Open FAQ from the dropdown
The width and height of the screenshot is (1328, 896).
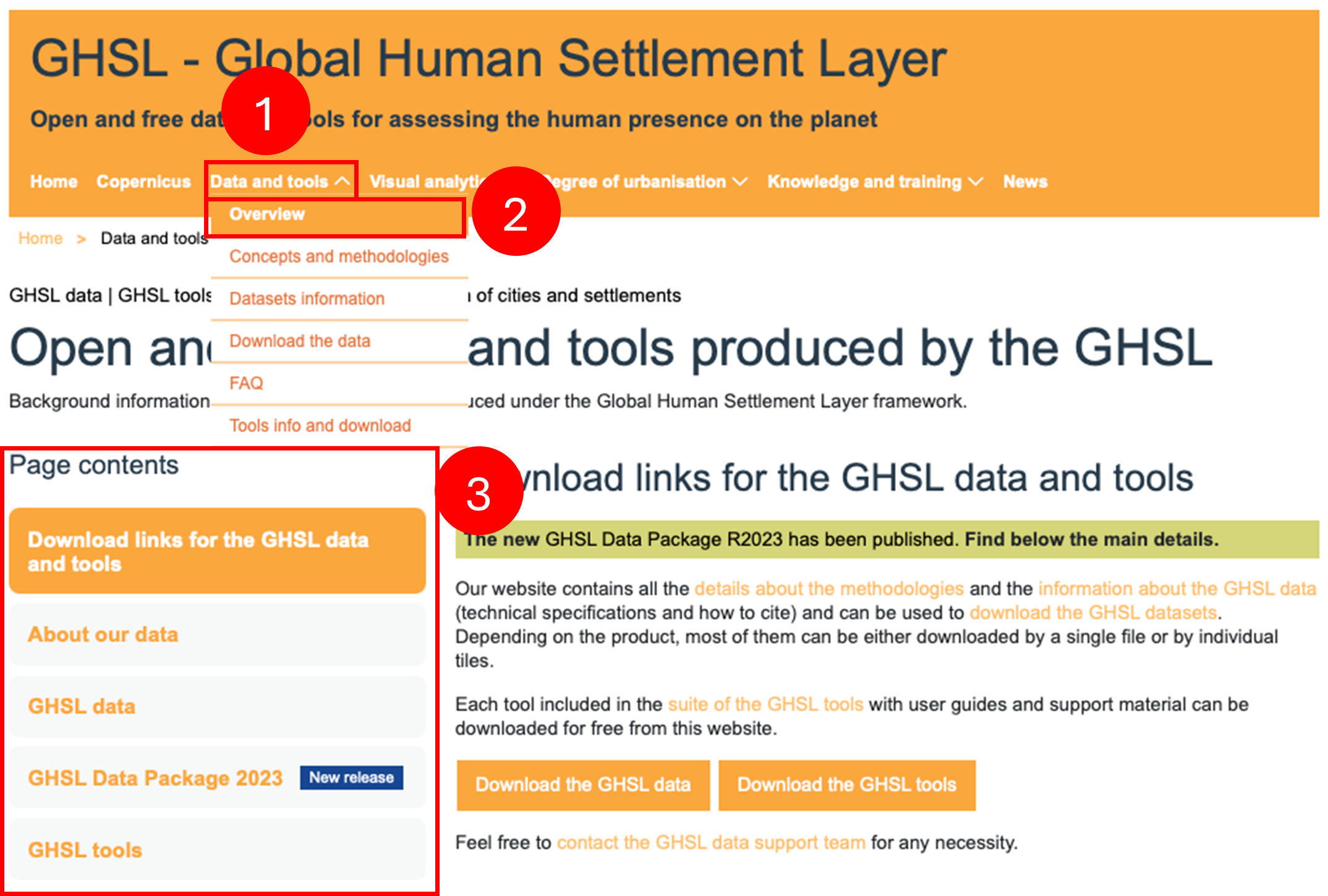click(x=246, y=383)
